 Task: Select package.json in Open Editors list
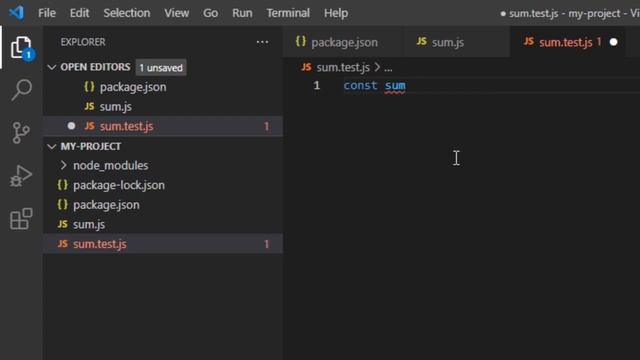(x=163, y=87)
